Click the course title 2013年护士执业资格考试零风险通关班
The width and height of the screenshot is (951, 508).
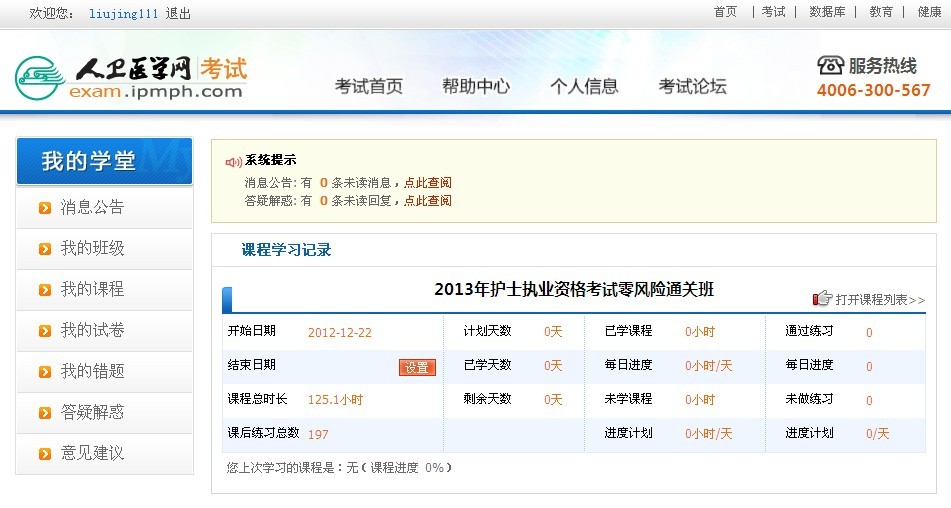click(x=574, y=289)
